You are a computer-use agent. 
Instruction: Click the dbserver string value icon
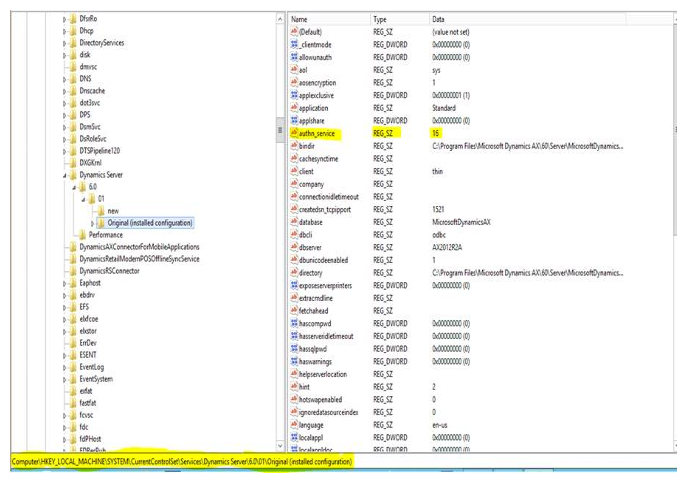pyautogui.click(x=292, y=247)
